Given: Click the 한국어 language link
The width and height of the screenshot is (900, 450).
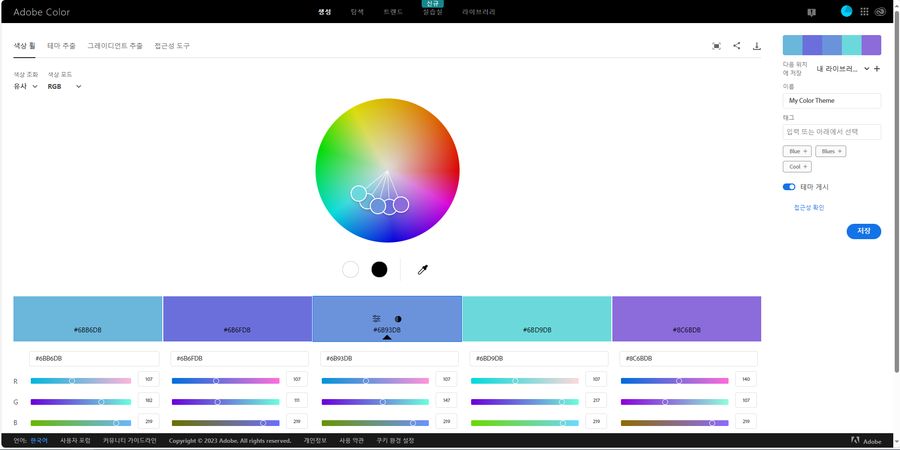Looking at the screenshot, I should (x=39, y=441).
